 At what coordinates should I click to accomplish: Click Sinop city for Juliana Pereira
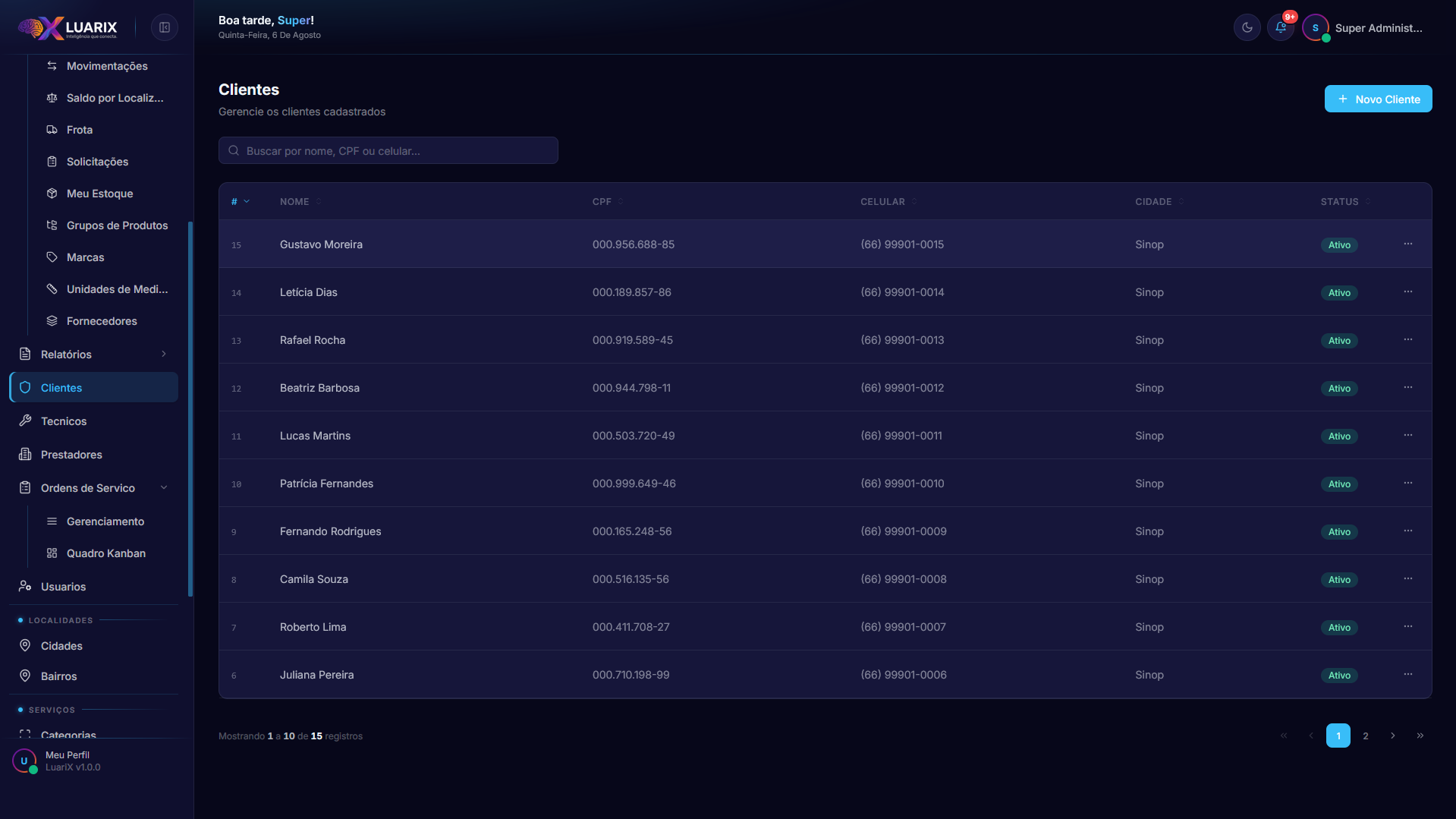point(1149,675)
